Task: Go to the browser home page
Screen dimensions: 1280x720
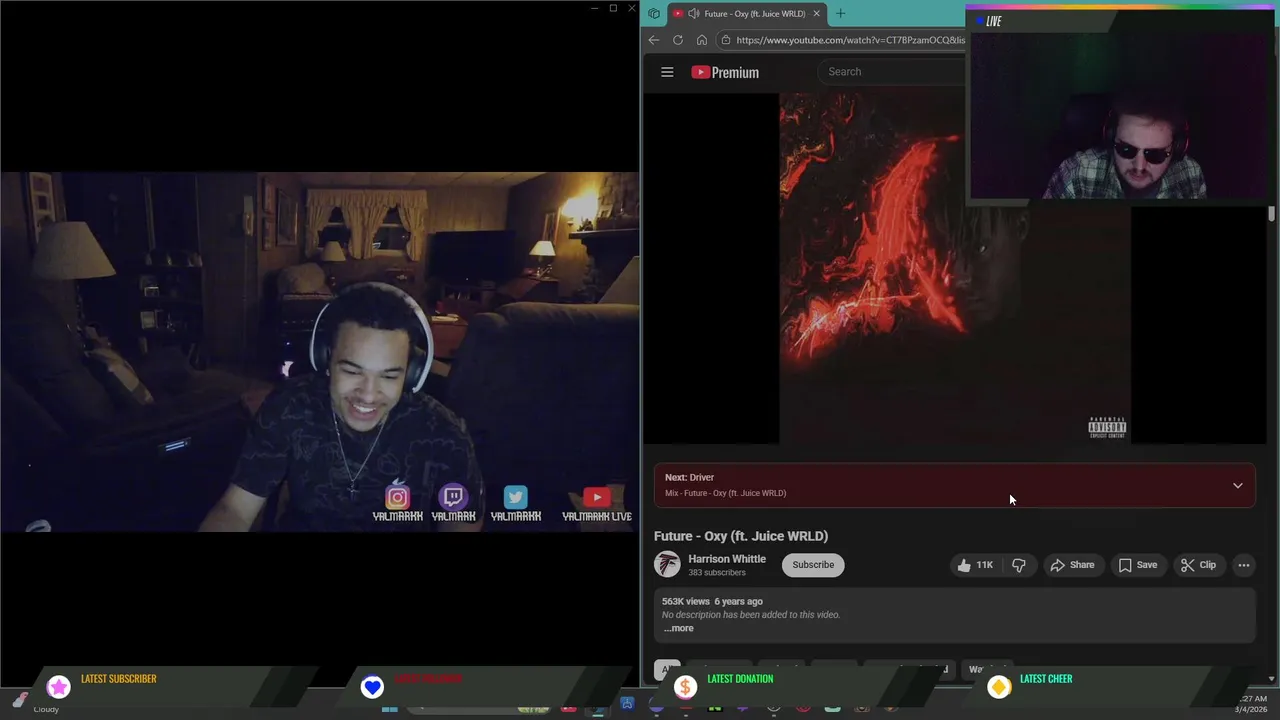Action: click(702, 40)
